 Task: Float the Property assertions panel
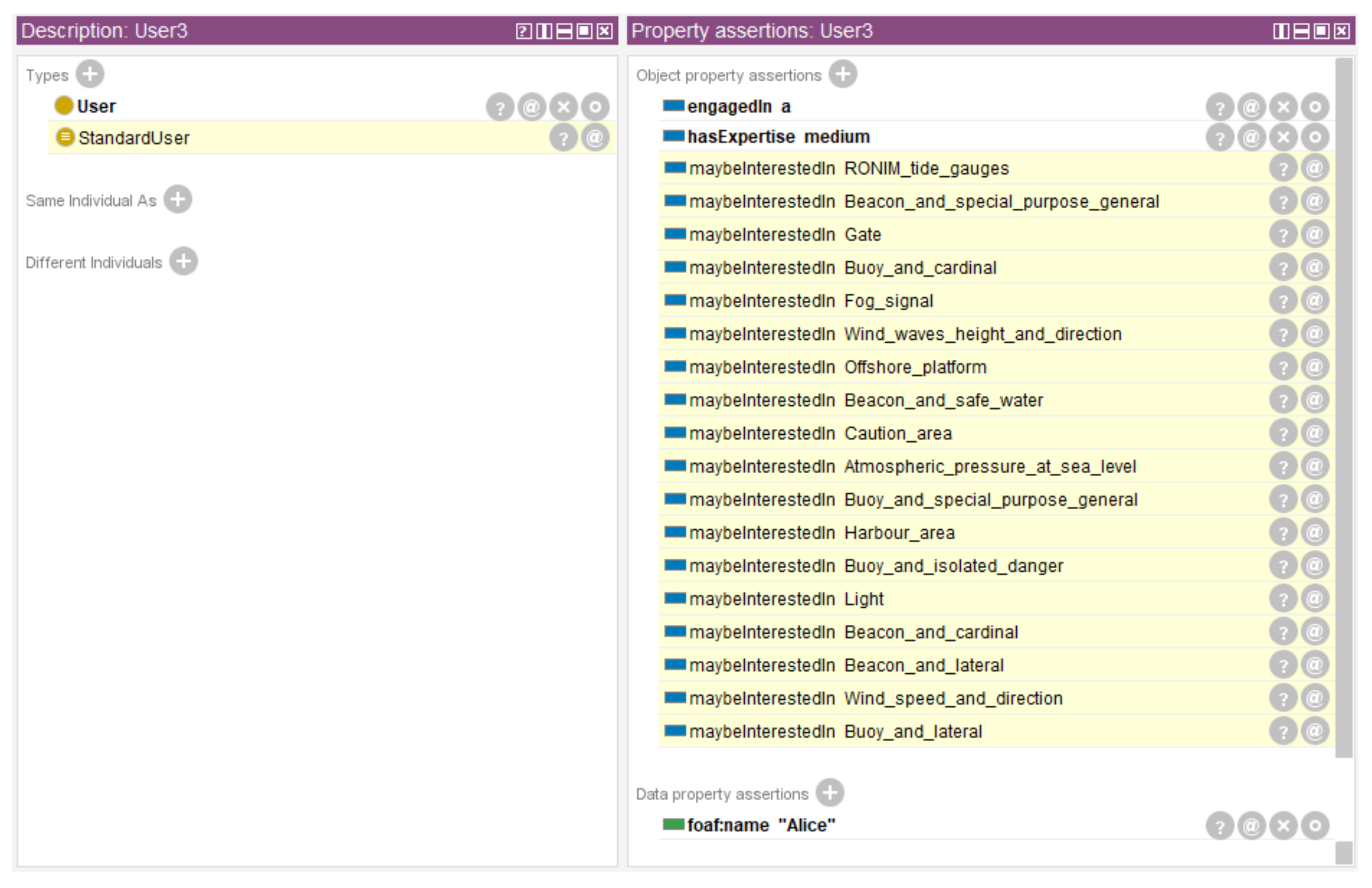point(1321,30)
